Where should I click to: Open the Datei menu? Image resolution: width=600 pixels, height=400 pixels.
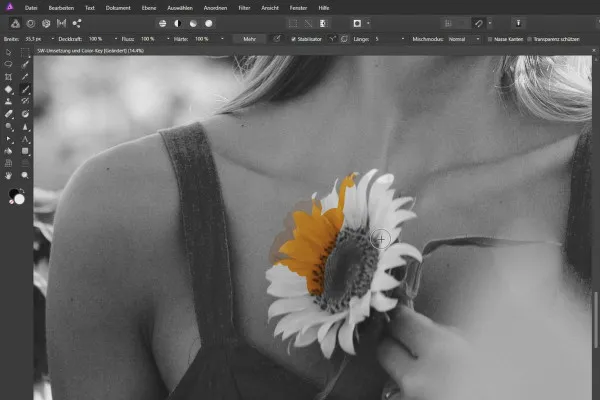point(31,8)
